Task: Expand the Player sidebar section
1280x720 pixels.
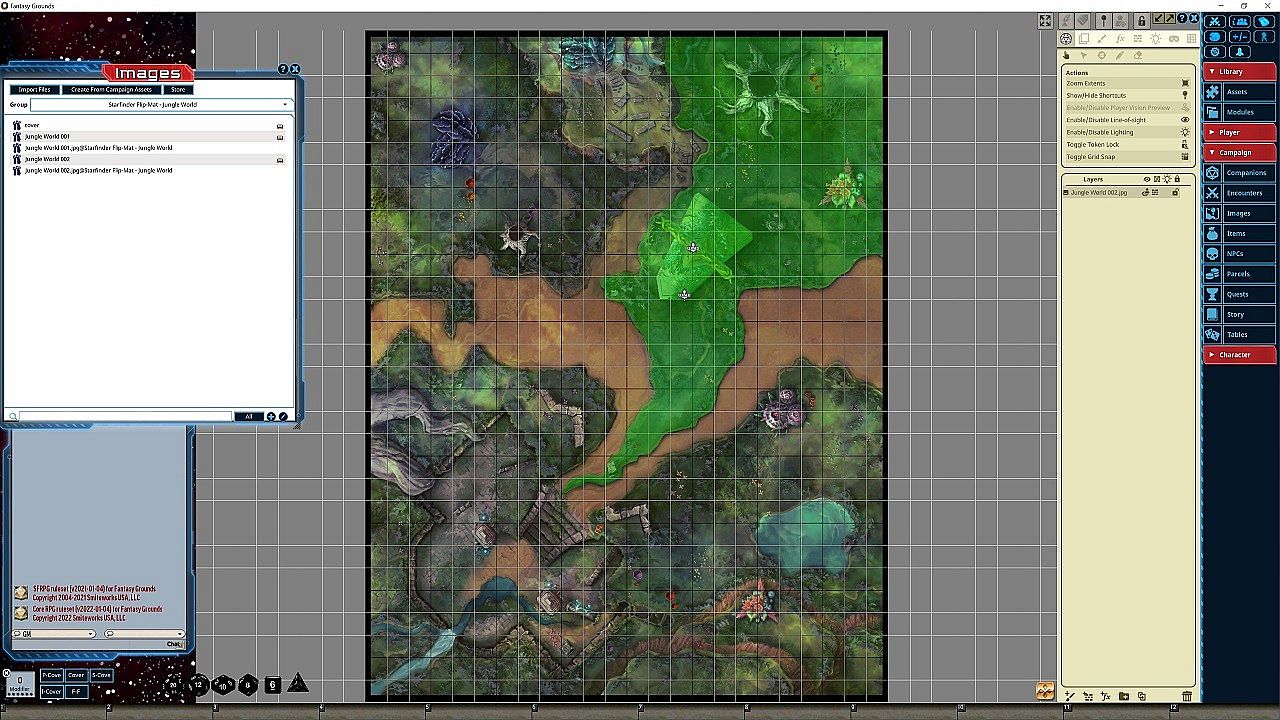Action: 1240,132
